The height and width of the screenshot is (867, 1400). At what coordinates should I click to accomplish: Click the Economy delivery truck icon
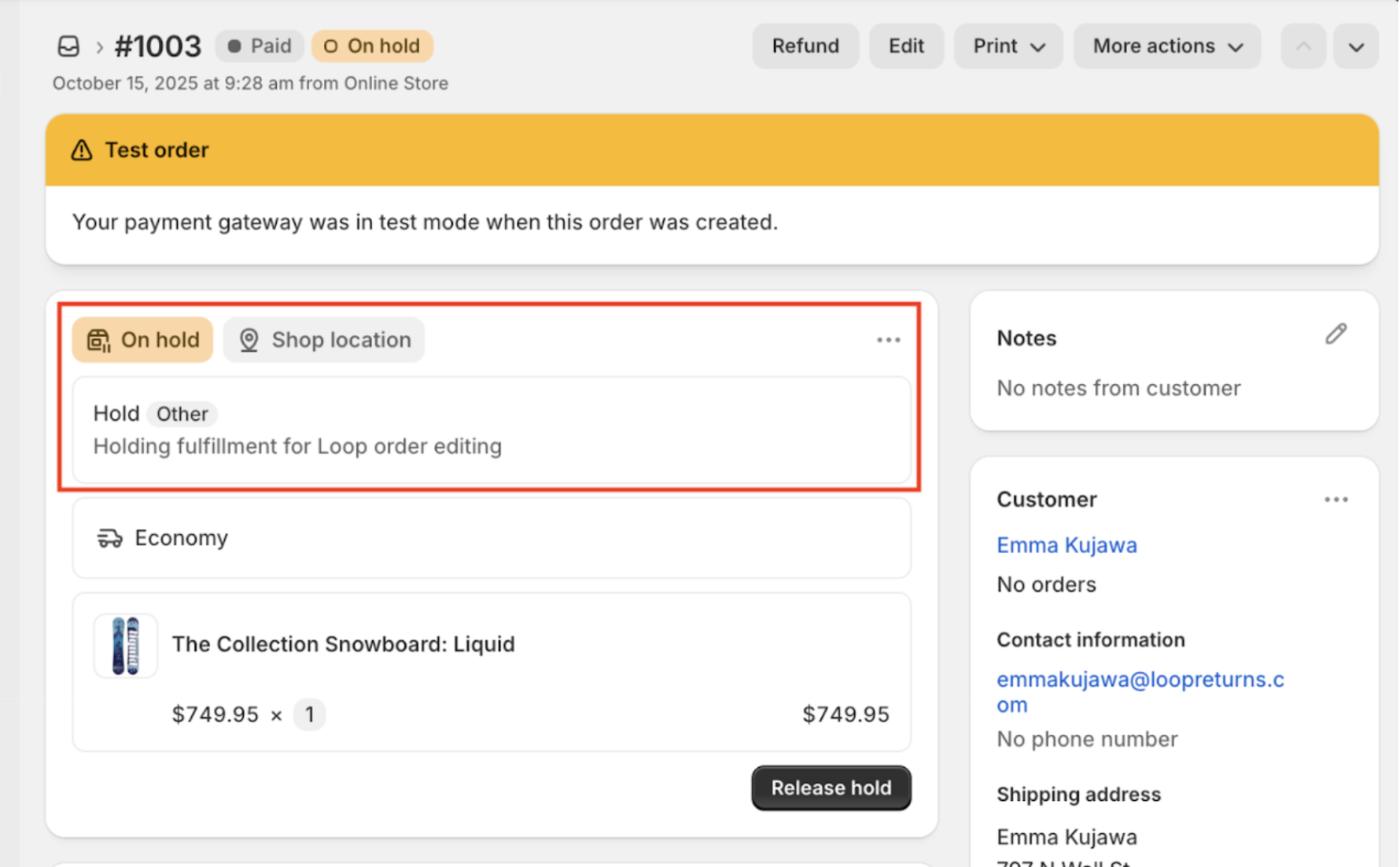(x=109, y=538)
